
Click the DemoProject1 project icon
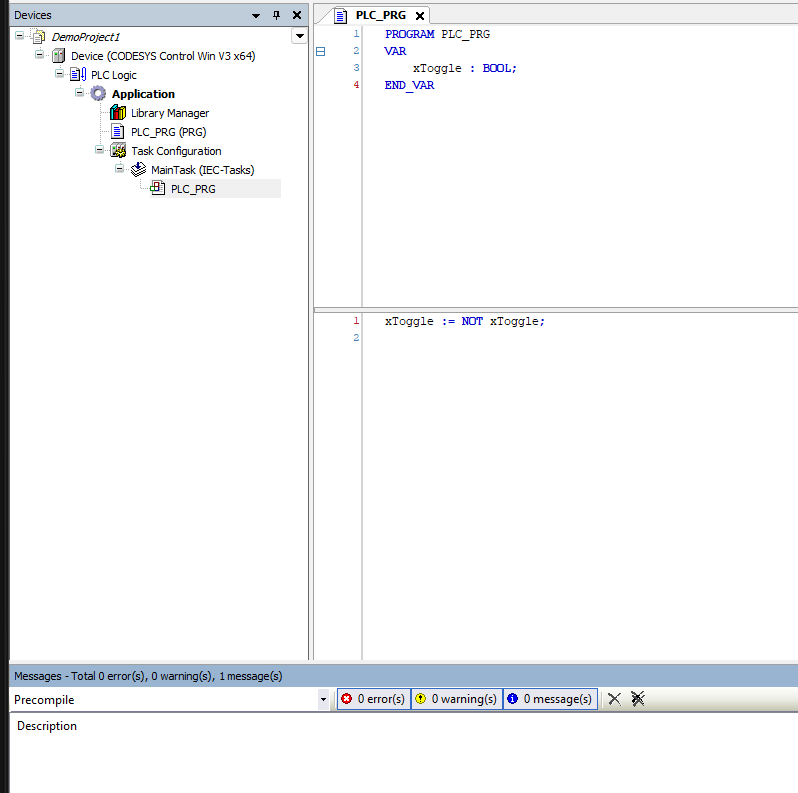[x=39, y=37]
